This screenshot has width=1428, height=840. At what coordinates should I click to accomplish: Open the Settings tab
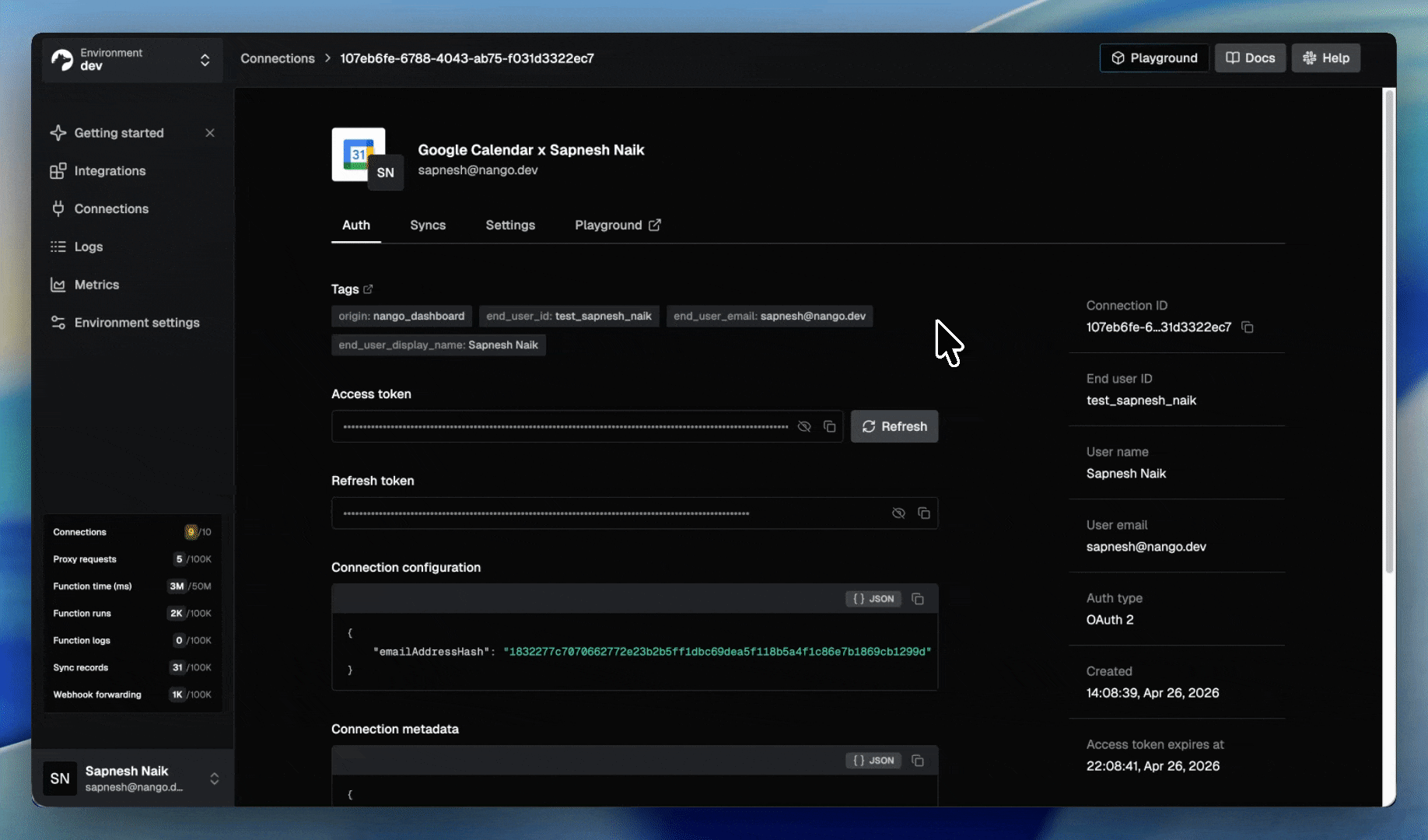(510, 226)
